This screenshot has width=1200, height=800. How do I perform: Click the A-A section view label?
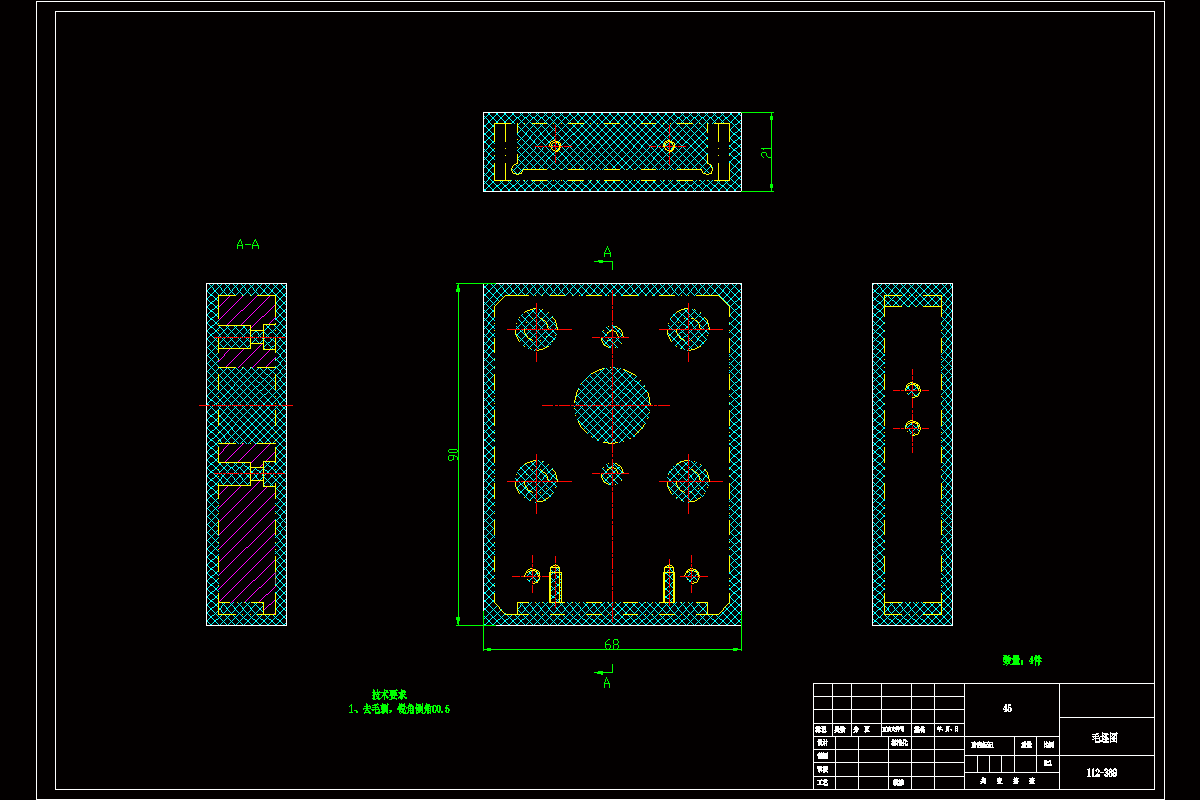pyautogui.click(x=247, y=244)
